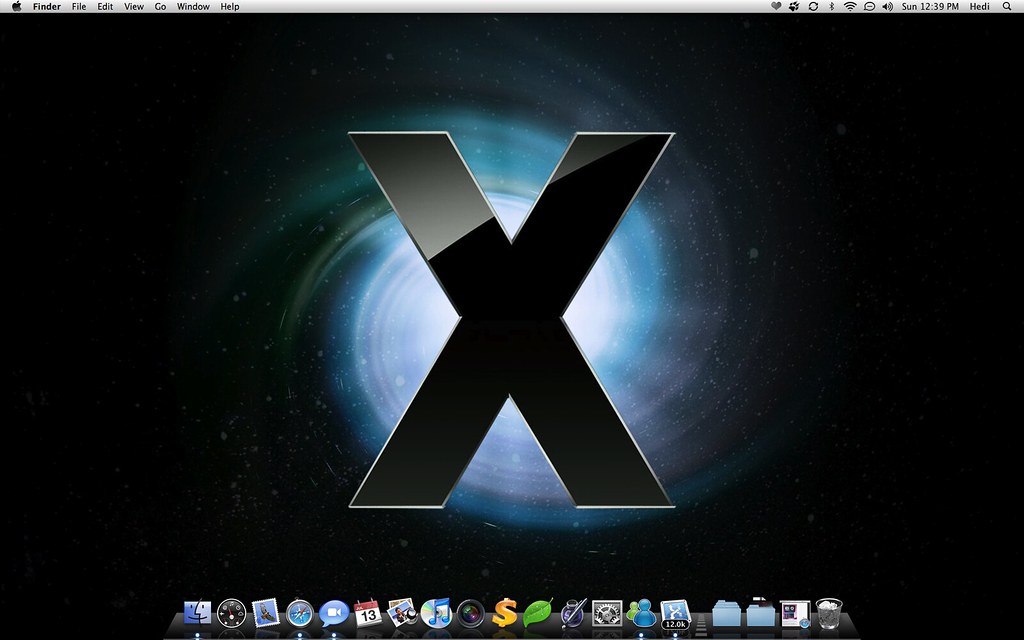This screenshot has width=1024, height=640.
Task: Click the heart menu bar icon
Action: [776, 7]
